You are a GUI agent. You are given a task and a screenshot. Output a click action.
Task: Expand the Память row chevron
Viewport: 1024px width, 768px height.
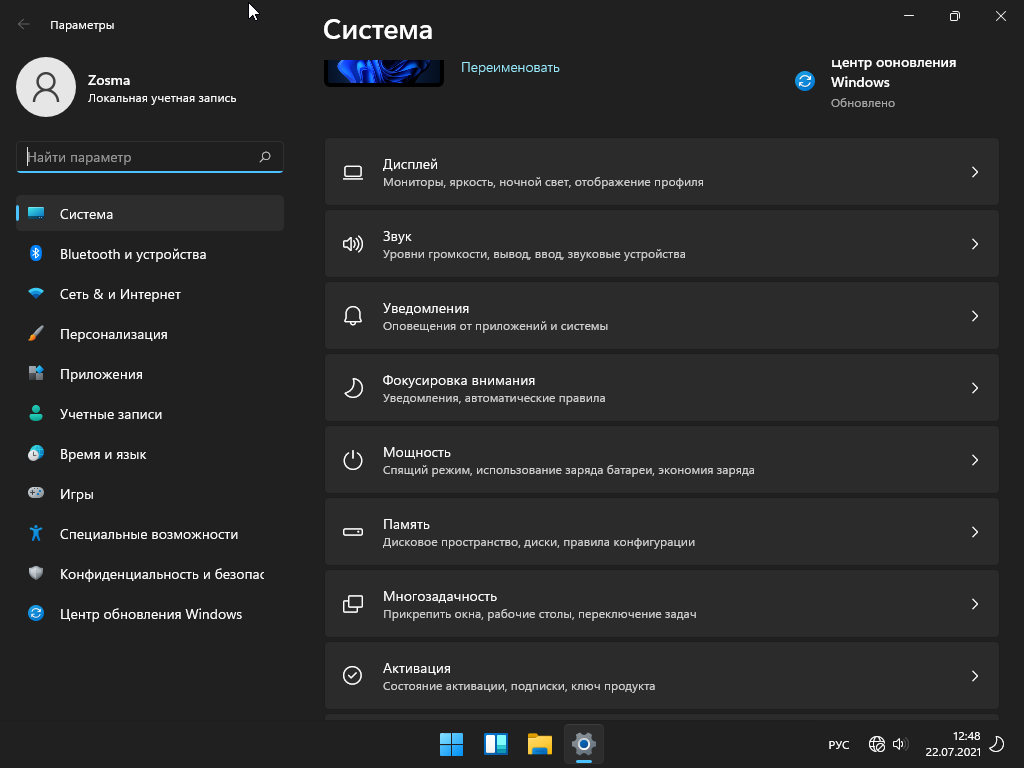click(975, 532)
